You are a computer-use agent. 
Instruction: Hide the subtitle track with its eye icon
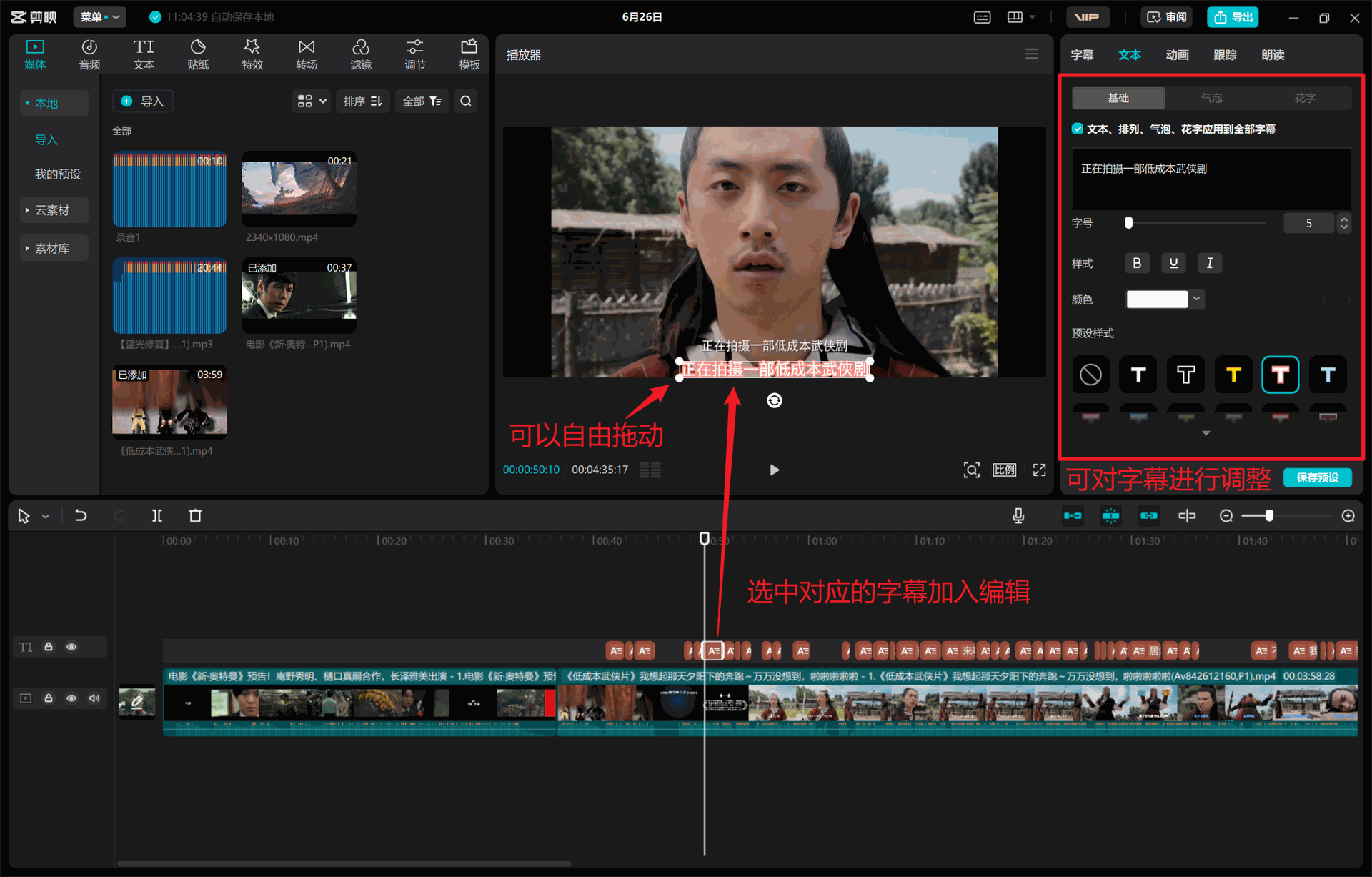tap(71, 647)
